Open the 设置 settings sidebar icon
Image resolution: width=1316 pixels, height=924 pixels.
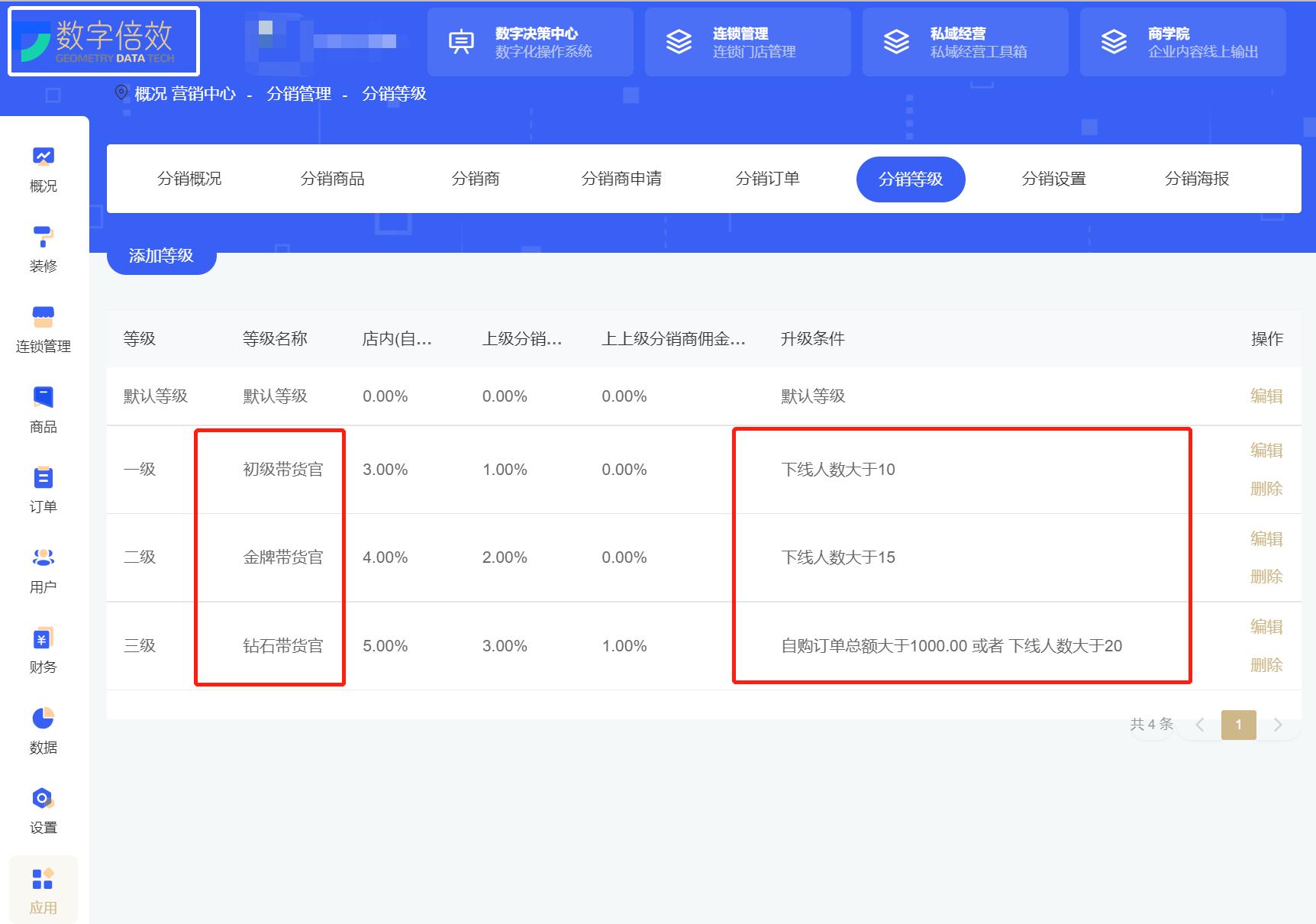click(x=43, y=810)
